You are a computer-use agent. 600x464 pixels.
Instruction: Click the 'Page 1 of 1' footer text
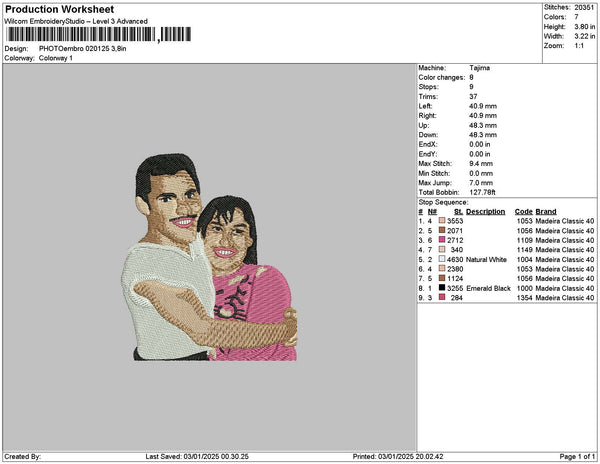coord(577,457)
